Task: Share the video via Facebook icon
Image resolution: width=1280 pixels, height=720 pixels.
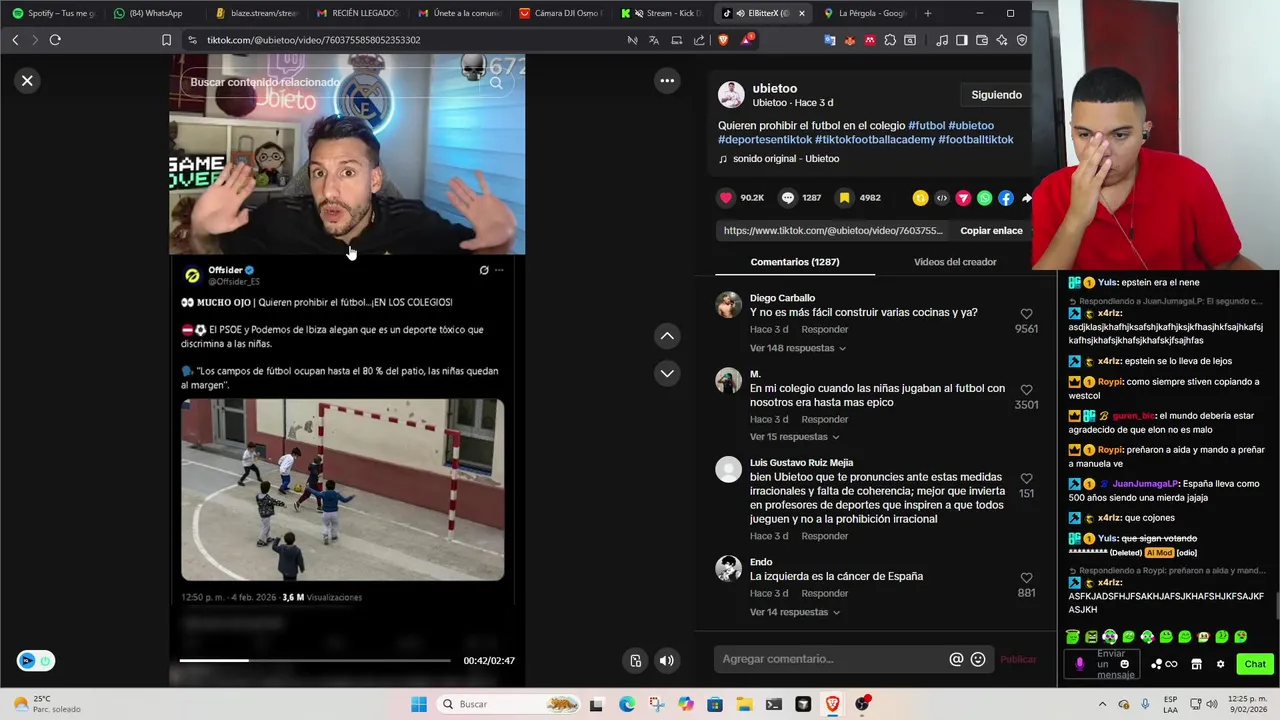Action: point(1006,198)
